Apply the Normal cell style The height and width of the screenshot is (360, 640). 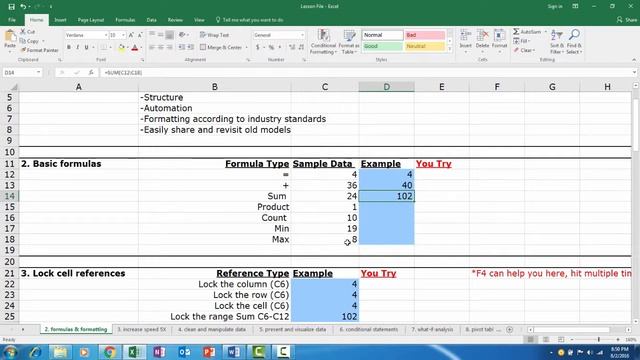click(382, 35)
